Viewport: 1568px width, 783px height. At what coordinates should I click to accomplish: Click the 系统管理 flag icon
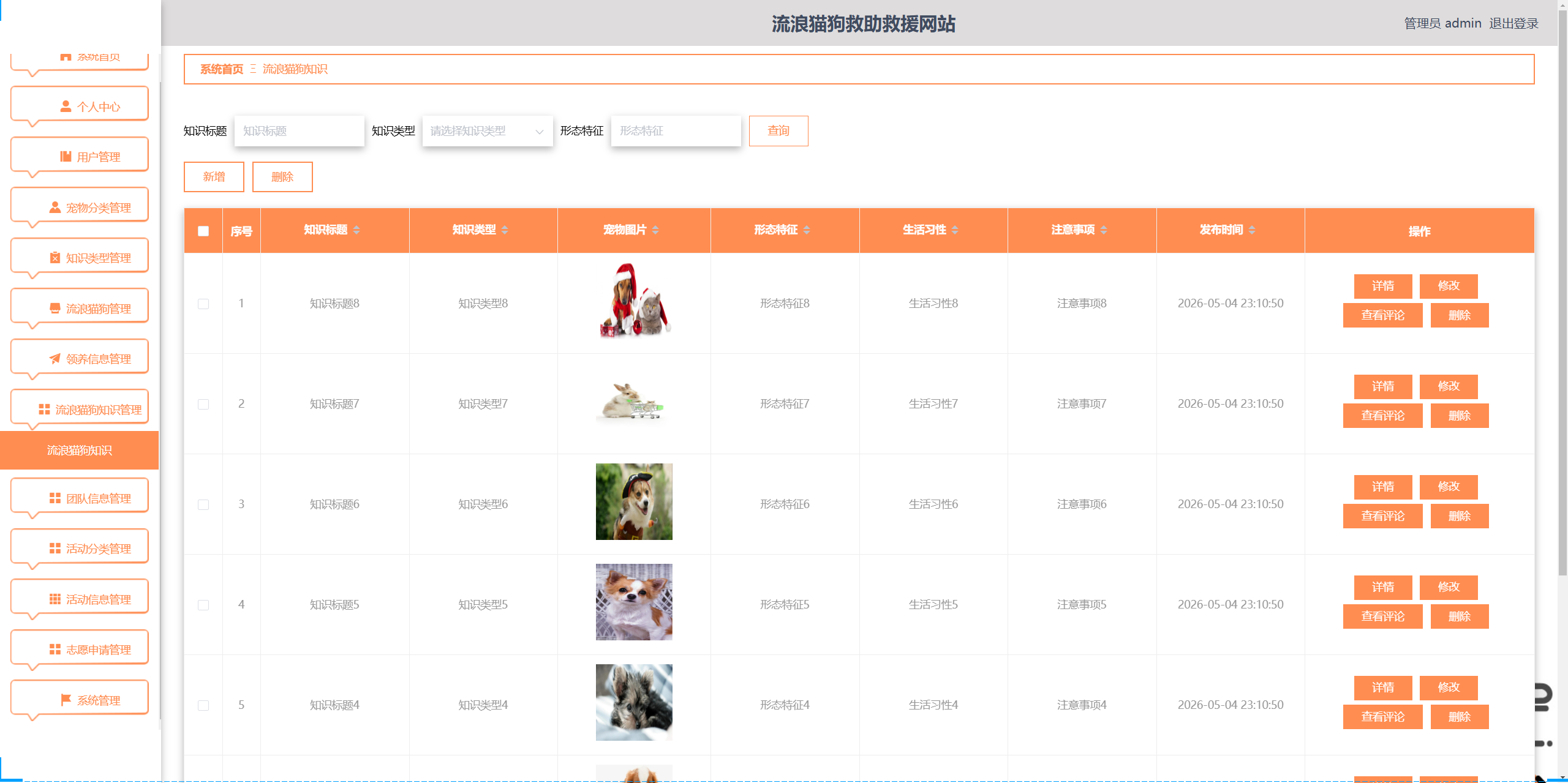pos(66,699)
